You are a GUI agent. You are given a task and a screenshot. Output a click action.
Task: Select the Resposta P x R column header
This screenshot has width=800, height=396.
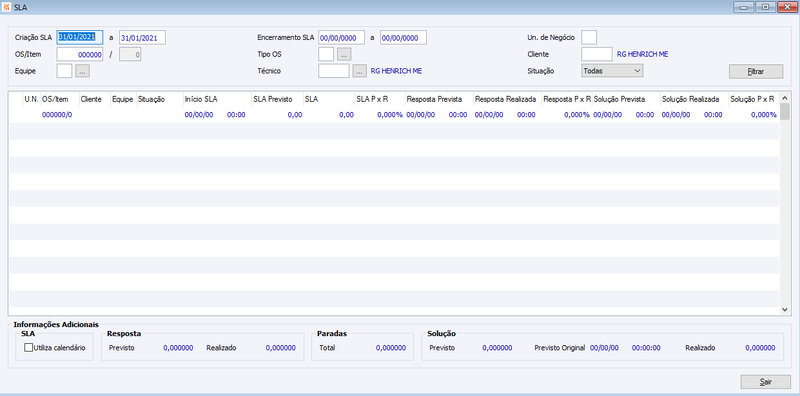pos(567,100)
